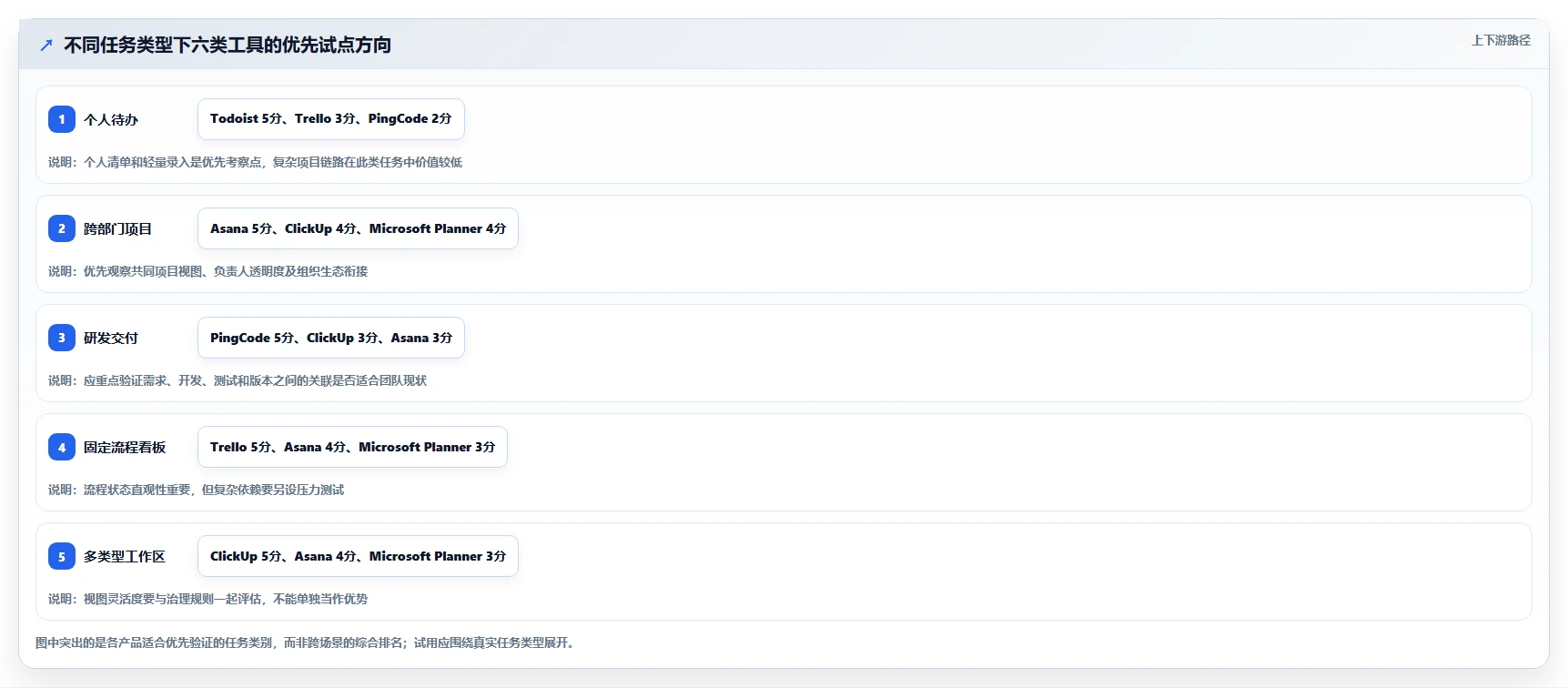Click the note starting 说明：视图灵活度要与治理规则

(207, 599)
